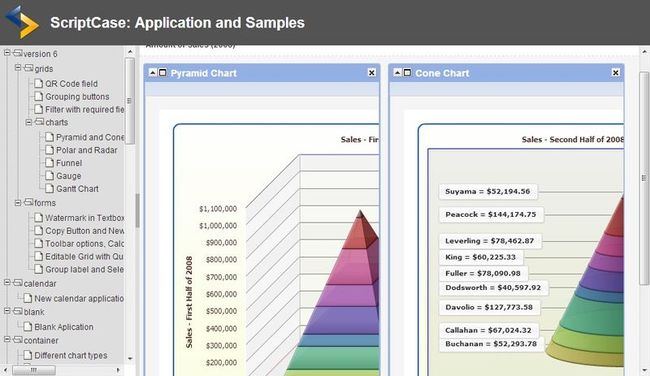Click the Dodsworth = $40,597.92 label

[x=493, y=287]
